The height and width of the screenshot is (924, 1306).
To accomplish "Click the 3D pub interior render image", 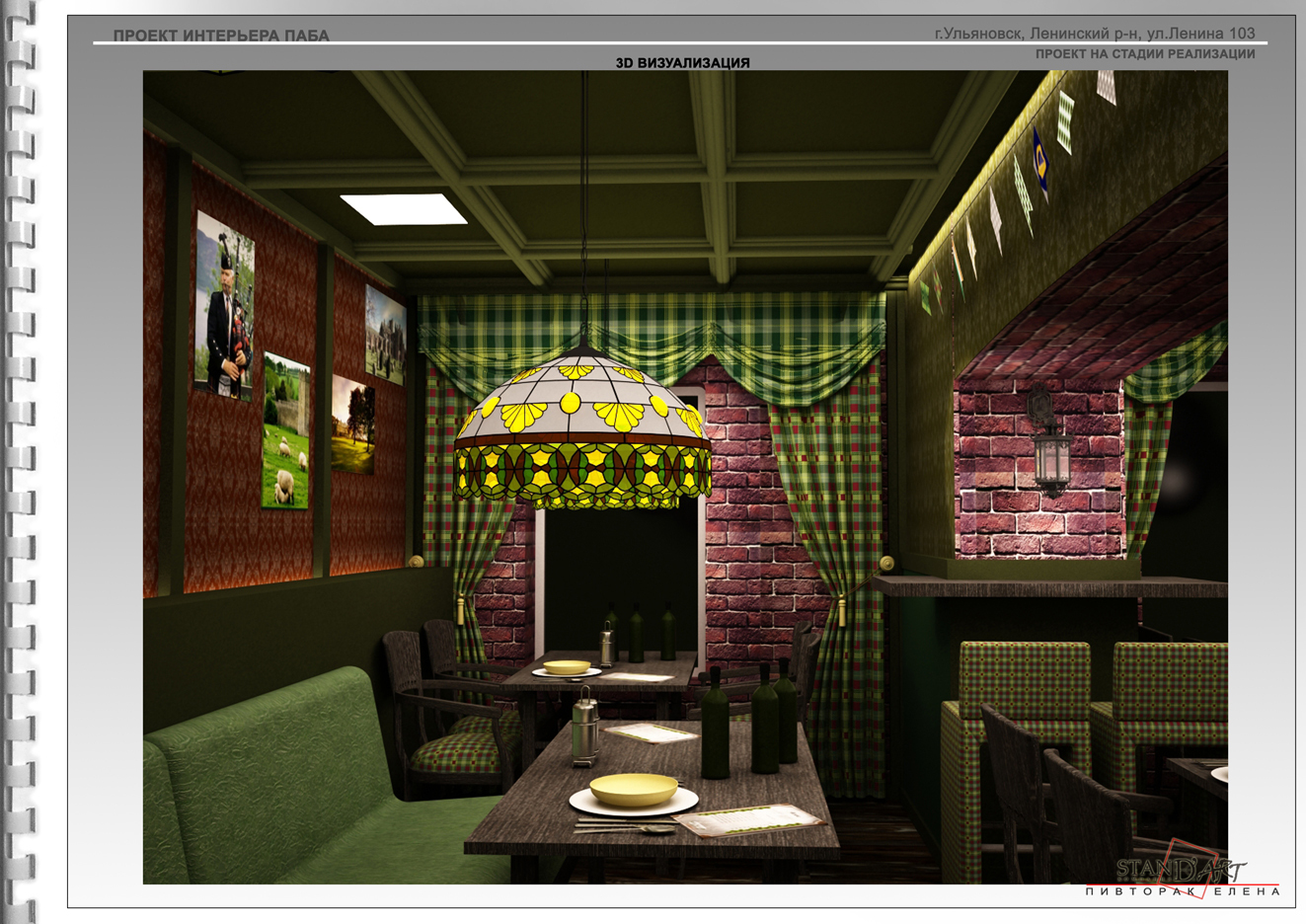I will [685, 477].
